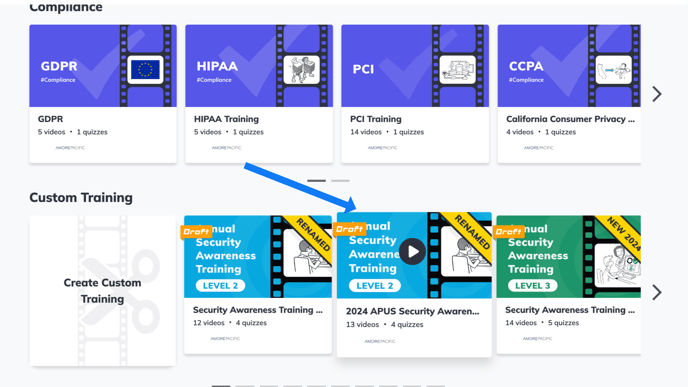This screenshot has width=688, height=387.
Task: Click the next arrow in Custom Training row
Action: (x=656, y=292)
